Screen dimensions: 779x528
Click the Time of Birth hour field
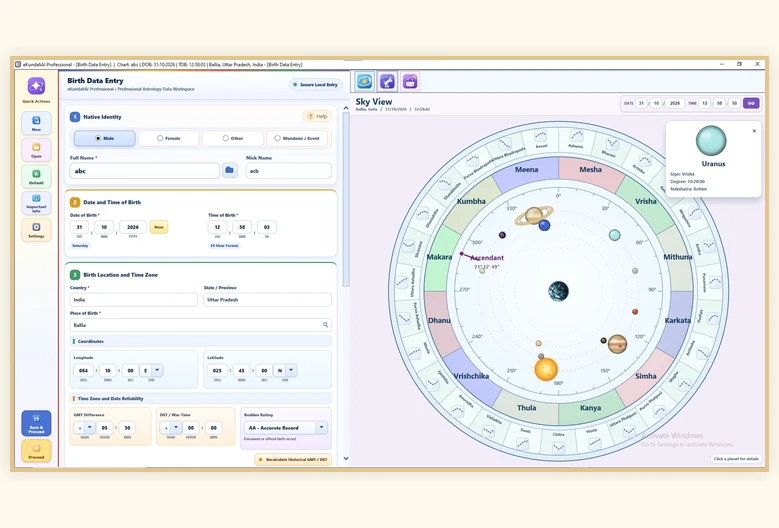click(217, 227)
